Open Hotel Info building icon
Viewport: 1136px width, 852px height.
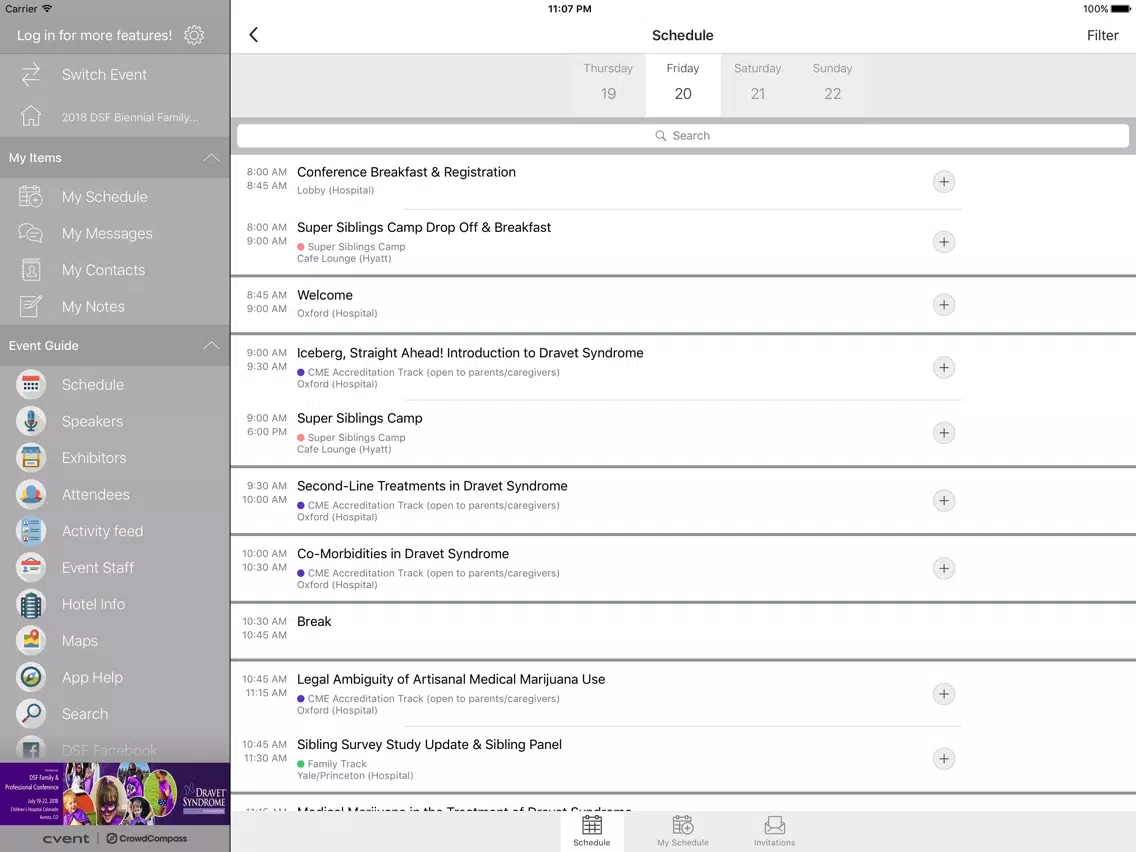pos(30,604)
